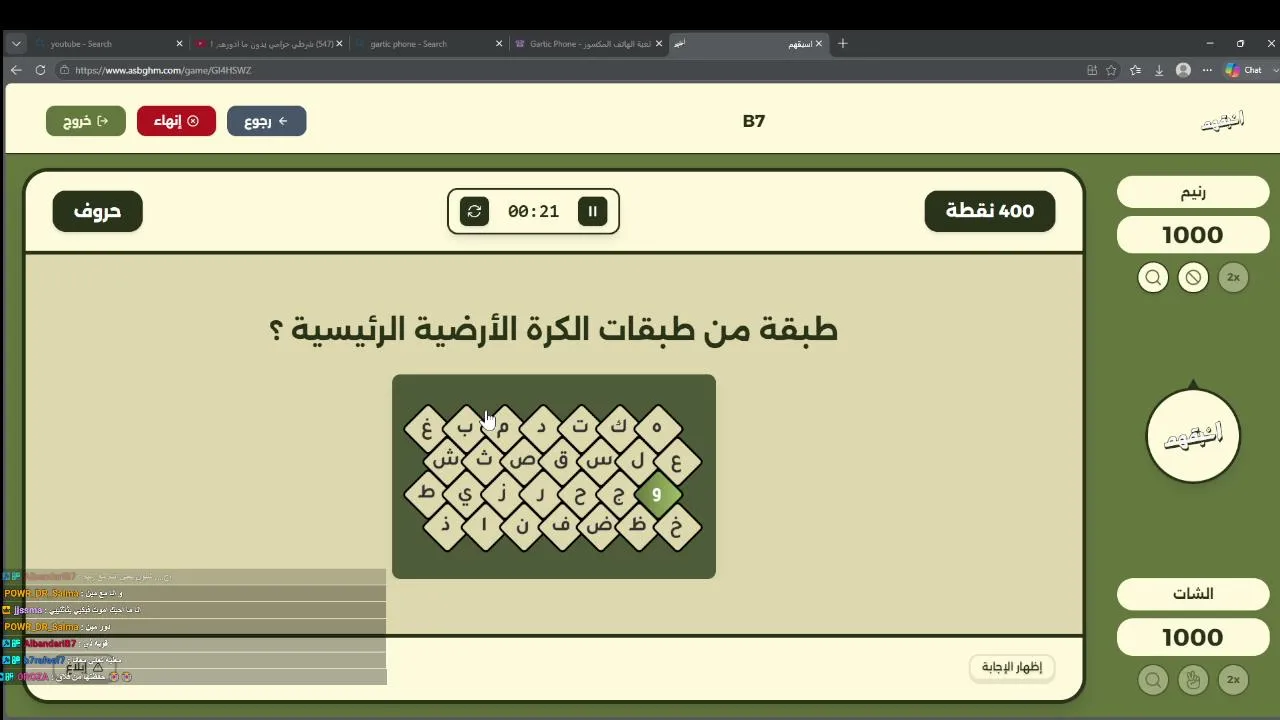This screenshot has width=1280, height=720.
Task: Use block helper icon under رنيم
Action: (x=1193, y=277)
